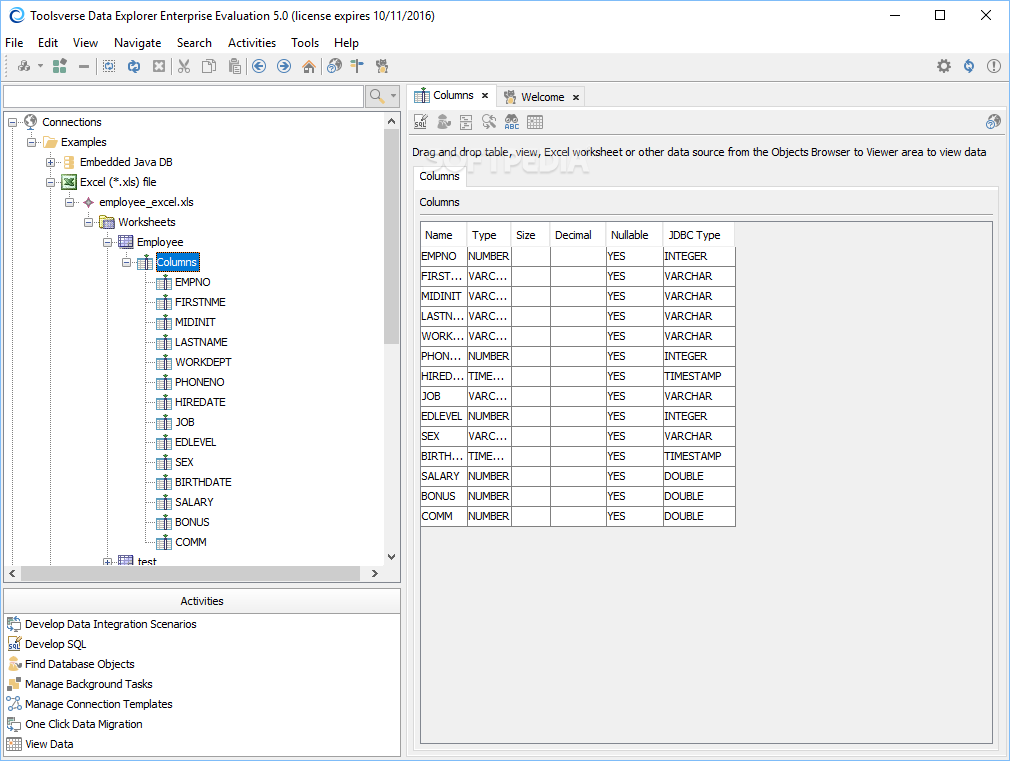Click the tools refresh icon in Columns toolbar
This screenshot has width=1010, height=761.
pos(489,122)
